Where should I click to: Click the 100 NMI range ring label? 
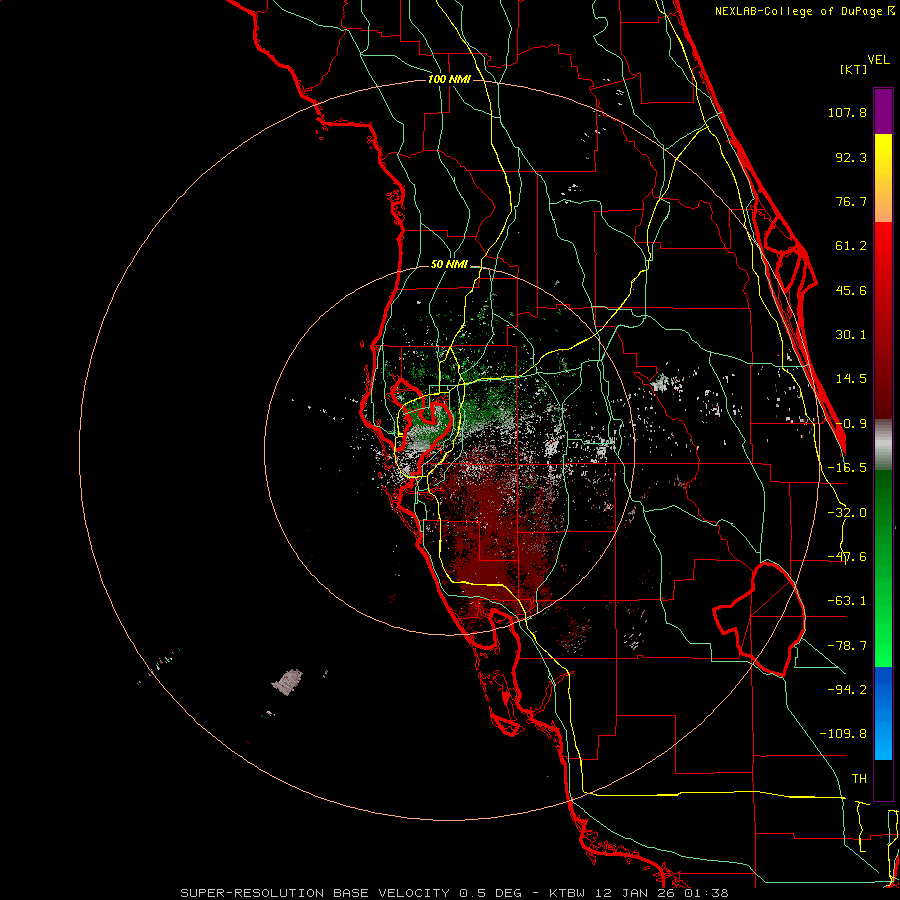click(x=449, y=79)
